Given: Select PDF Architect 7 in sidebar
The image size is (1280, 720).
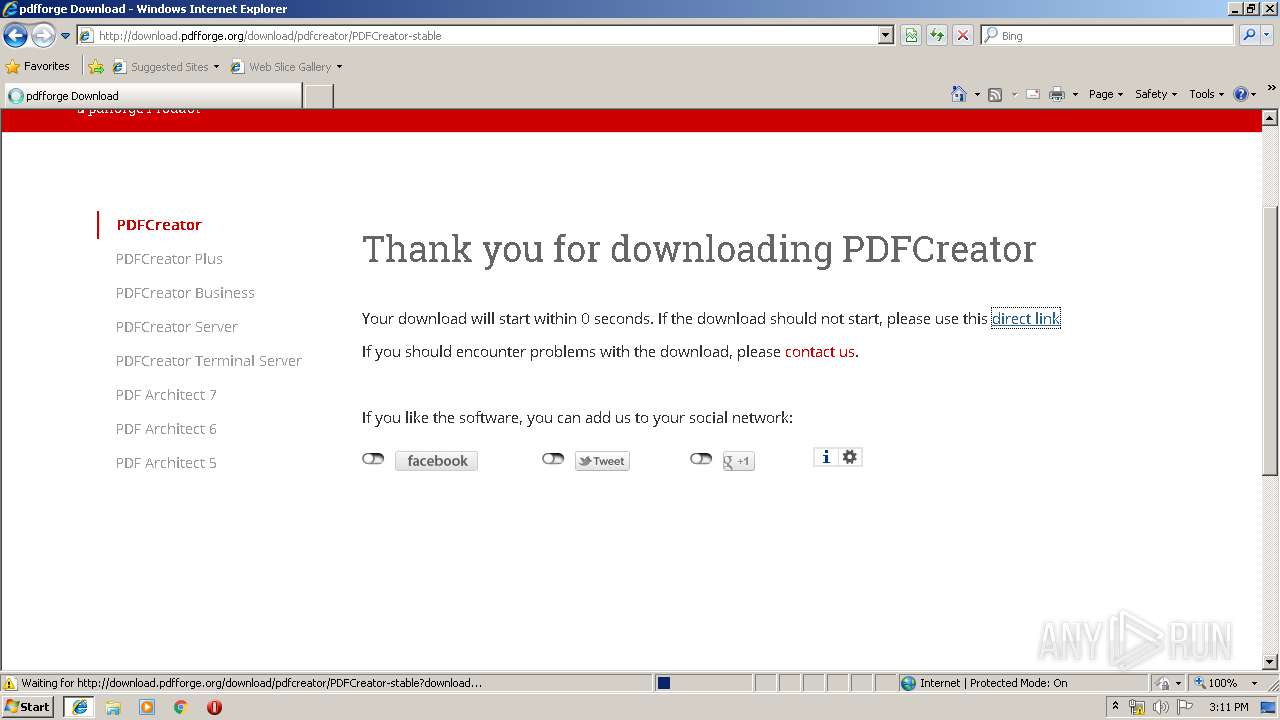Looking at the screenshot, I should click(x=166, y=395).
